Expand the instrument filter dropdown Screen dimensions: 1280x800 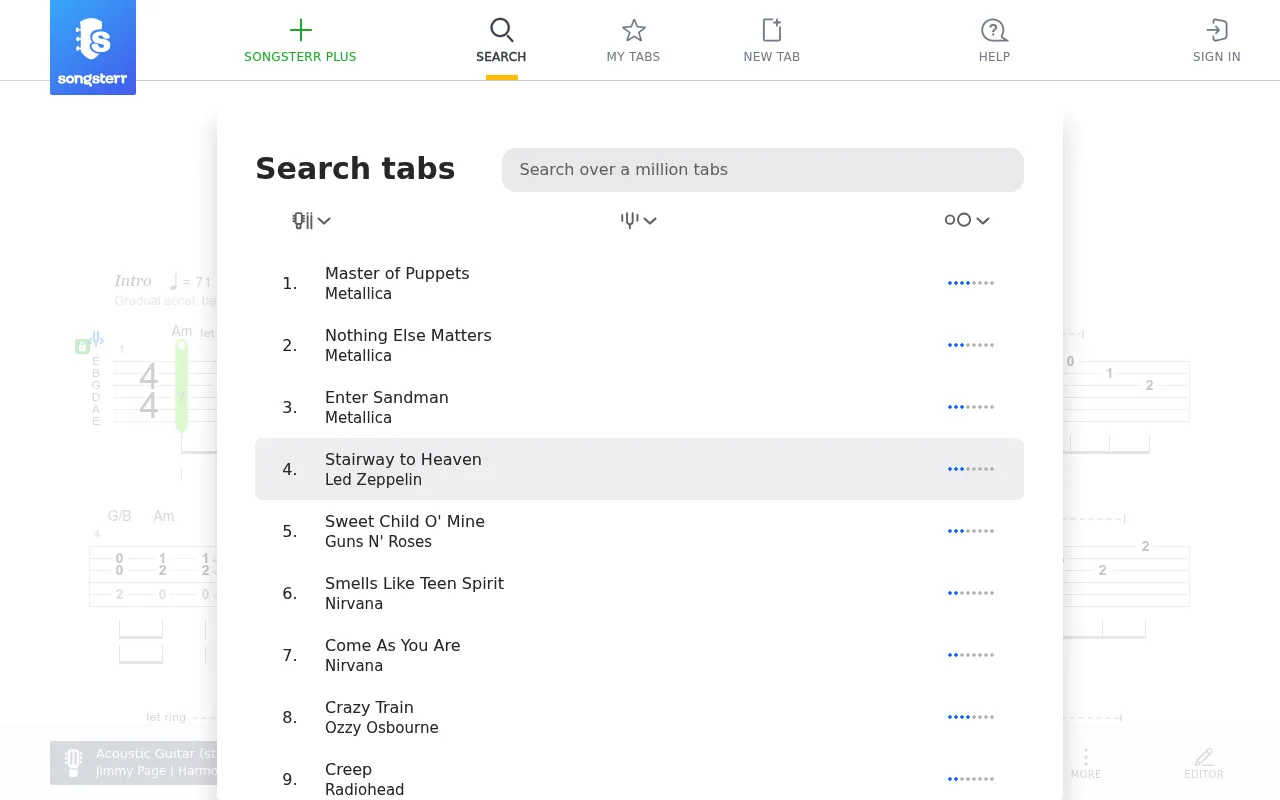click(311, 220)
